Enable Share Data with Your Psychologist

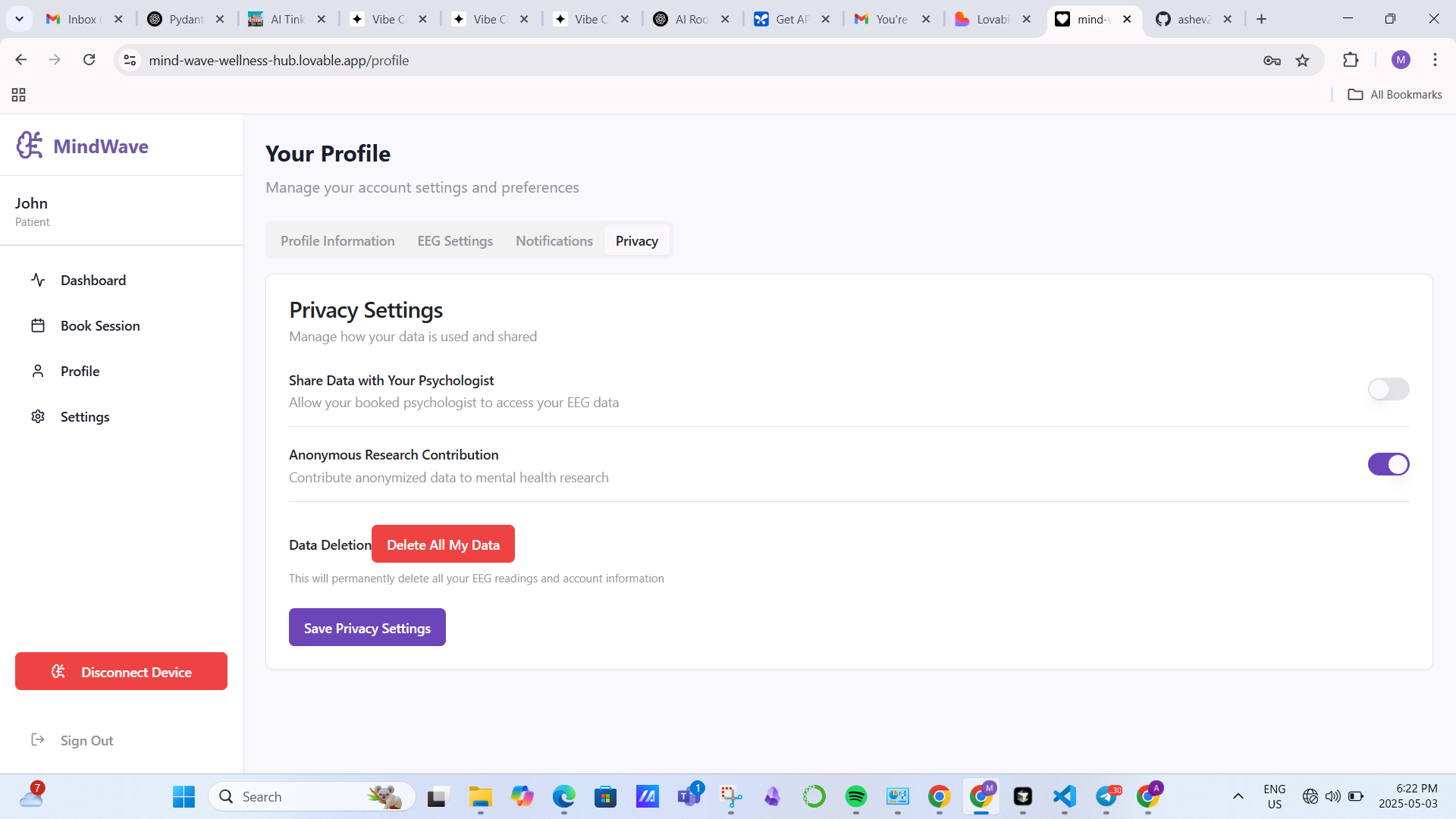1388,390
